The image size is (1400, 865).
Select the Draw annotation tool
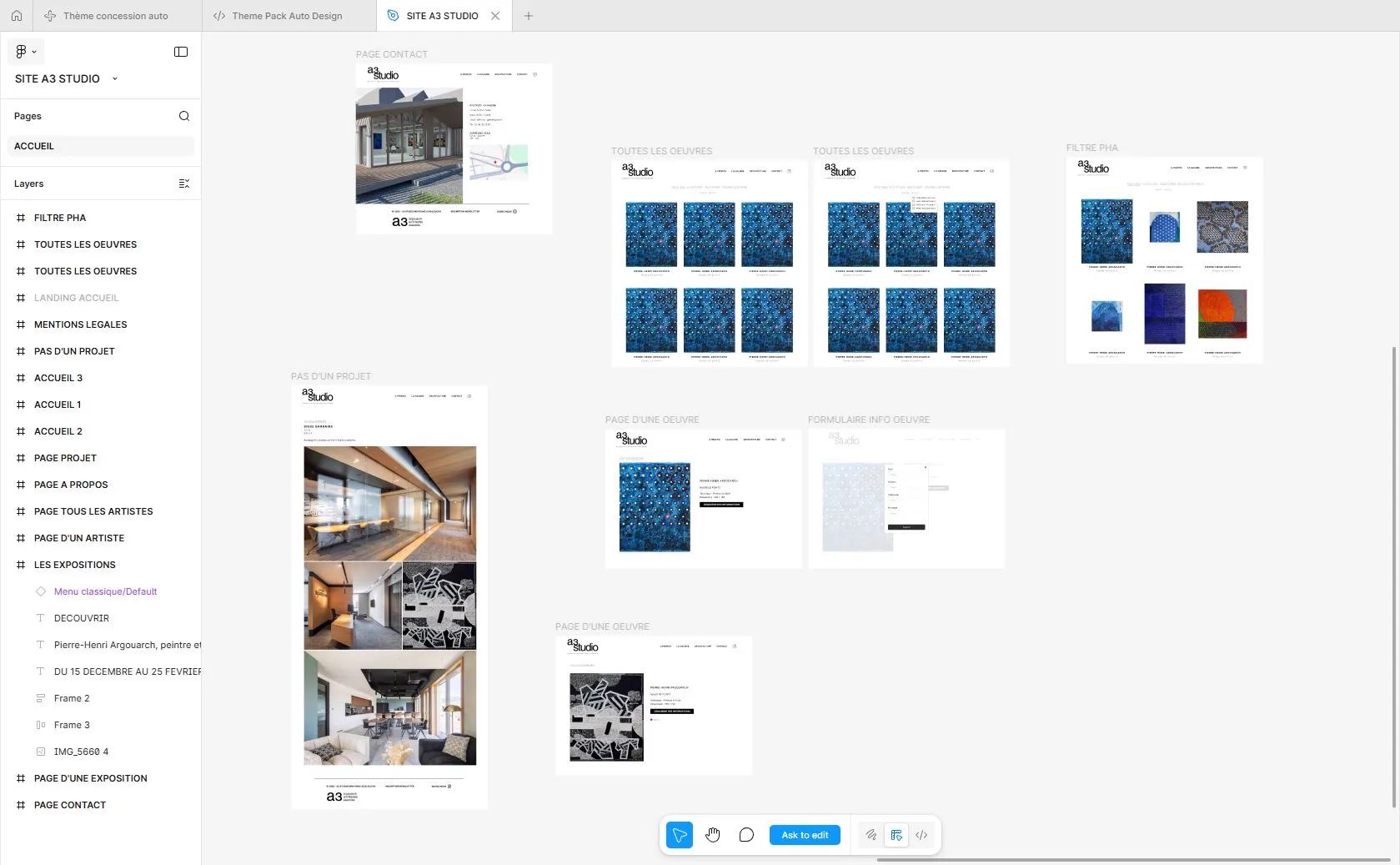(x=870, y=834)
